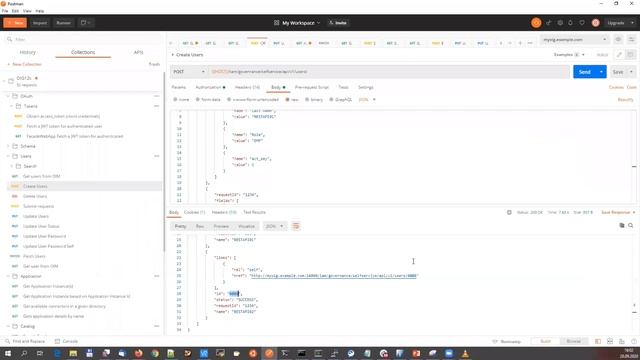Click New Collection link

coord(24,64)
